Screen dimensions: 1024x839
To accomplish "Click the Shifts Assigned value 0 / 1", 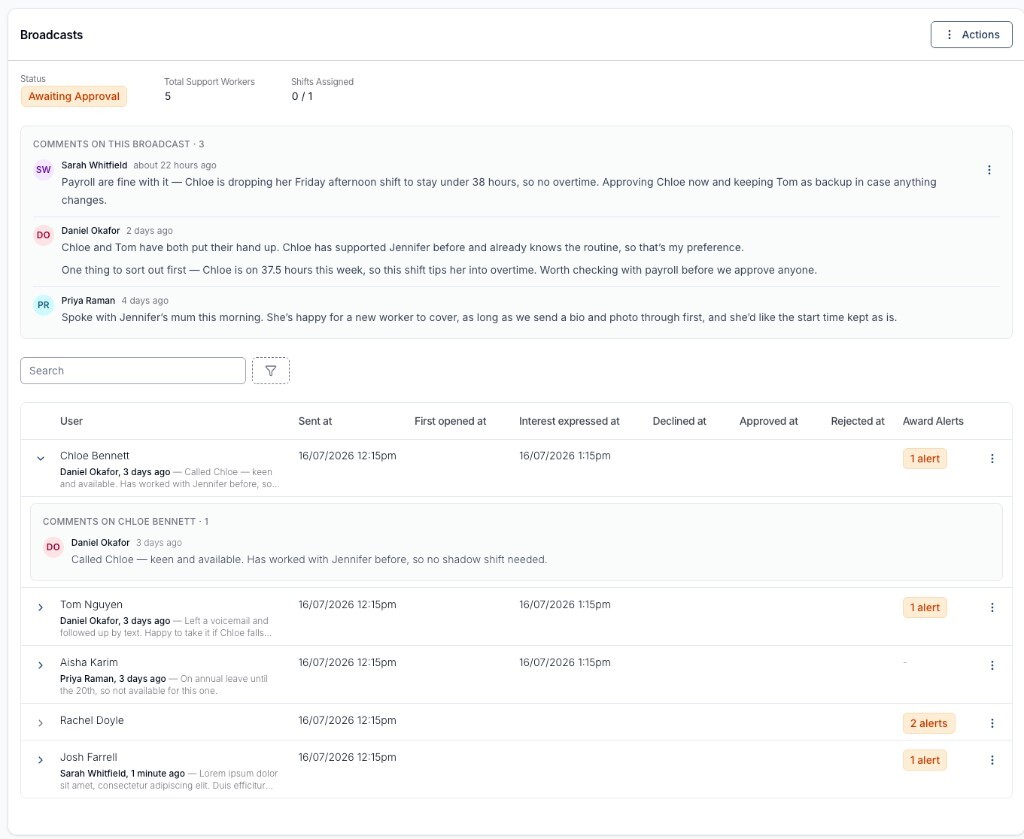I will point(302,96).
